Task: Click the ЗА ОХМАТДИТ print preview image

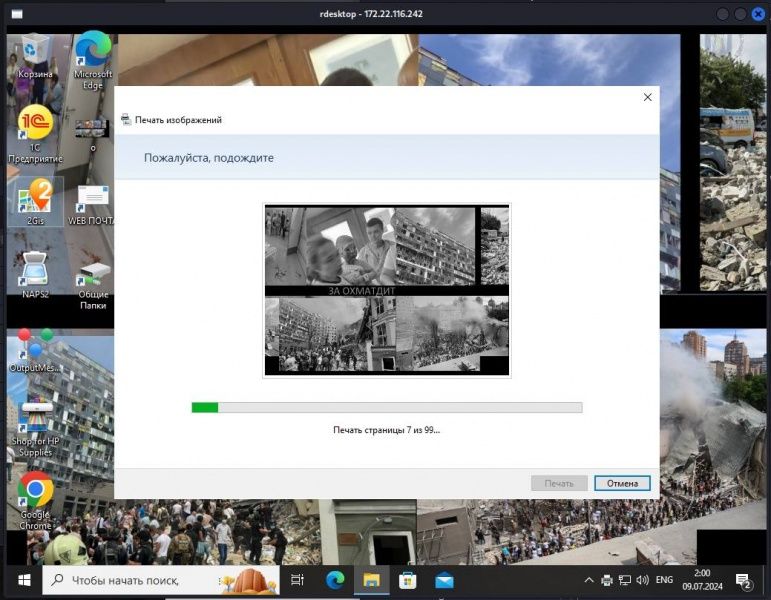Action: coord(386,290)
